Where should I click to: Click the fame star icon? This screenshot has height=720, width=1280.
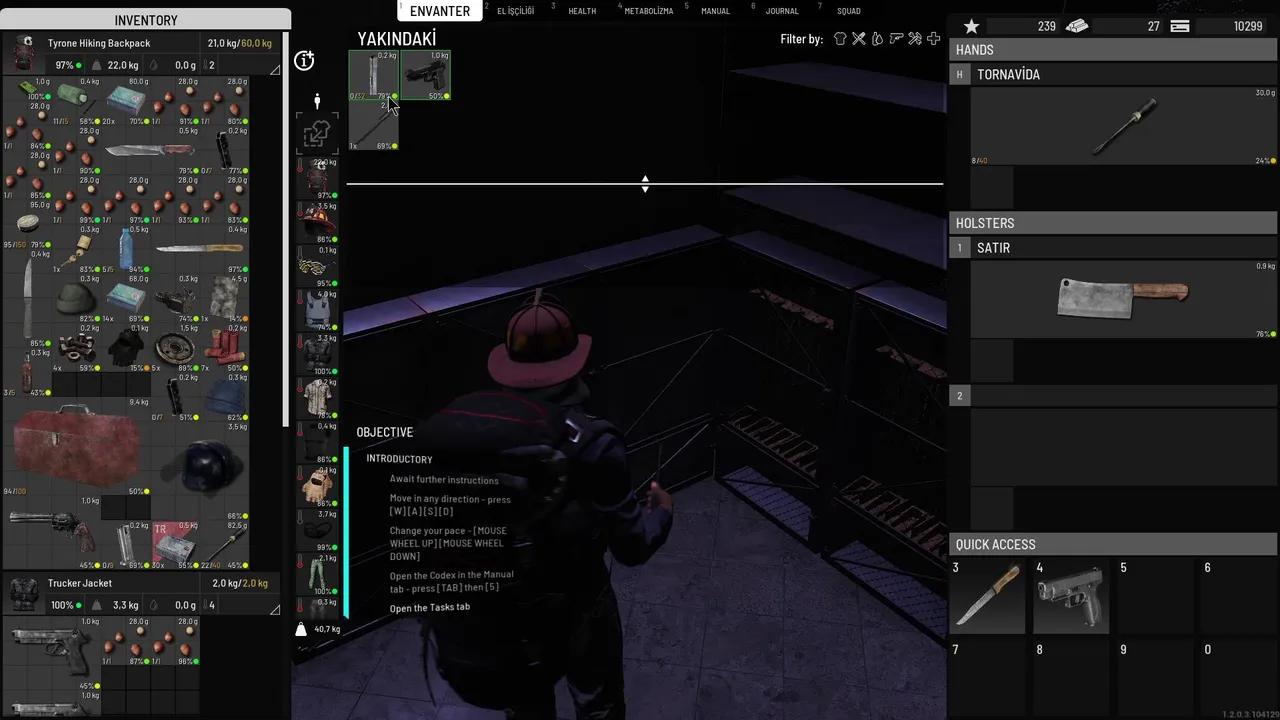tap(971, 26)
